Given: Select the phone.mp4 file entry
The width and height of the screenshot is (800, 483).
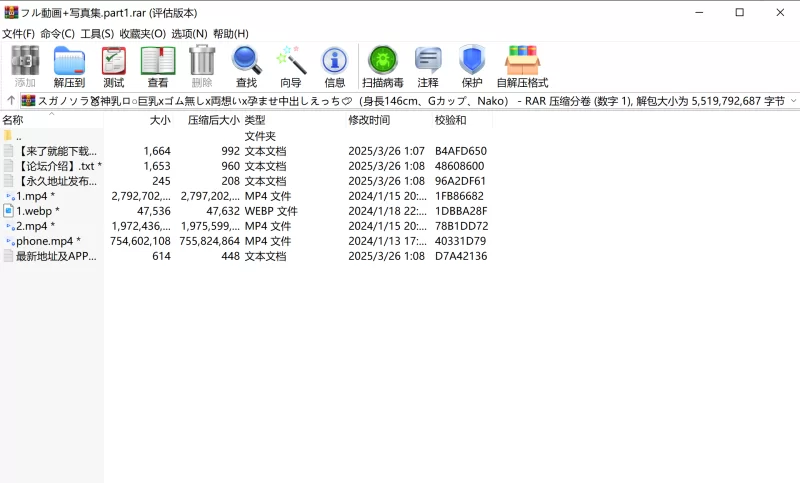Looking at the screenshot, I should point(47,241).
